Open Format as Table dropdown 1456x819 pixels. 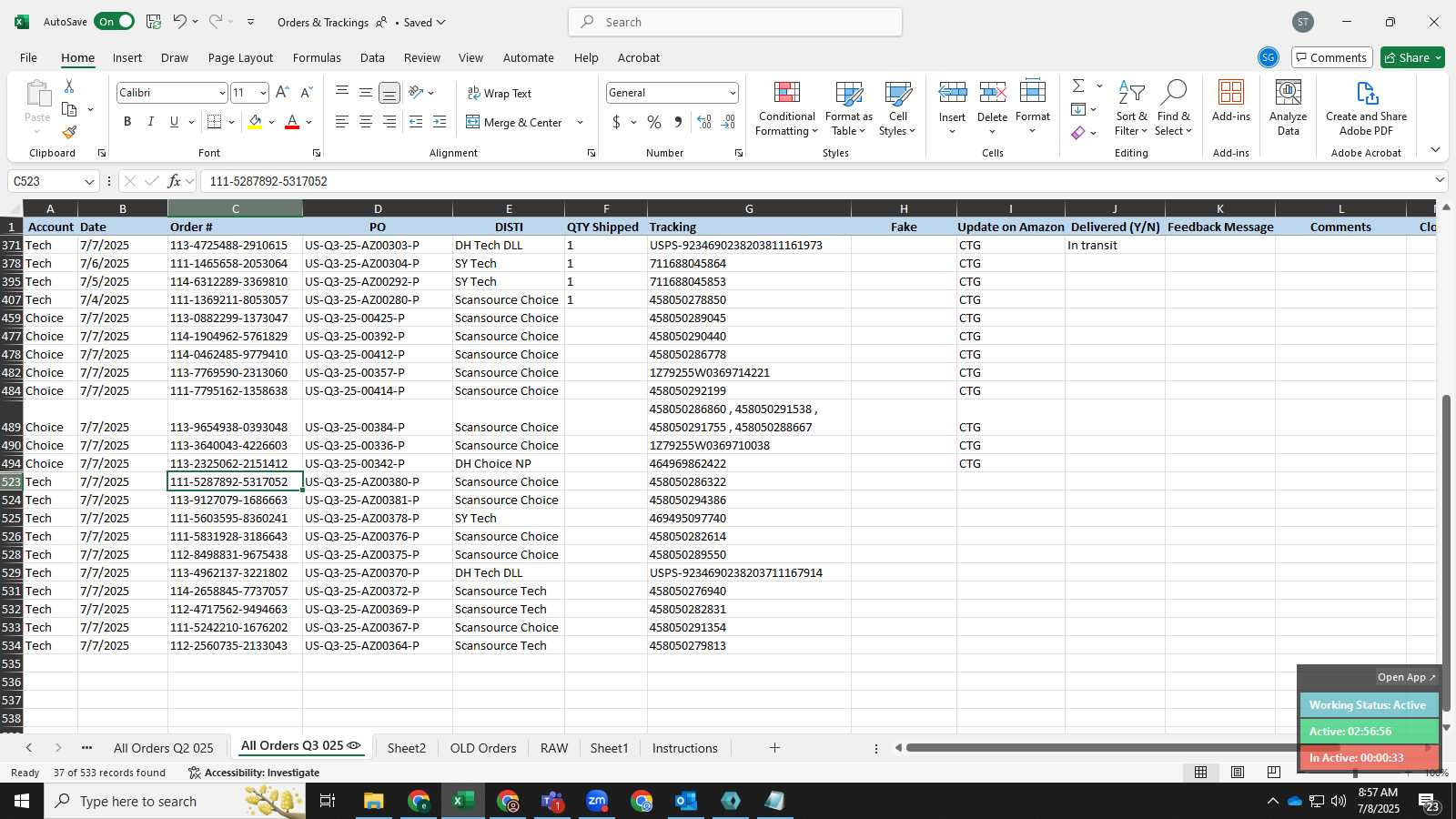(x=848, y=107)
